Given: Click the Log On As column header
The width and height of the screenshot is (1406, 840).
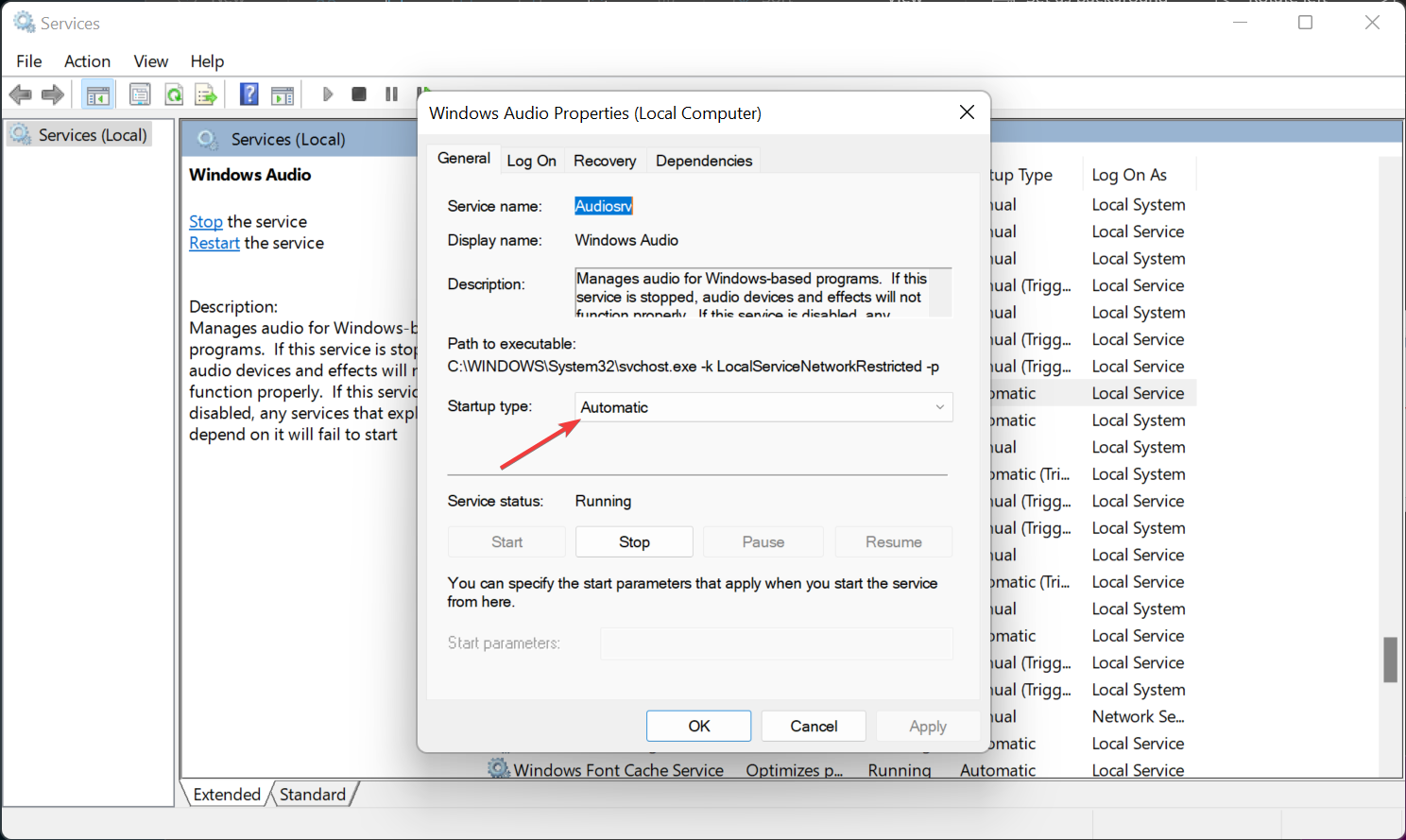Looking at the screenshot, I should (1129, 175).
